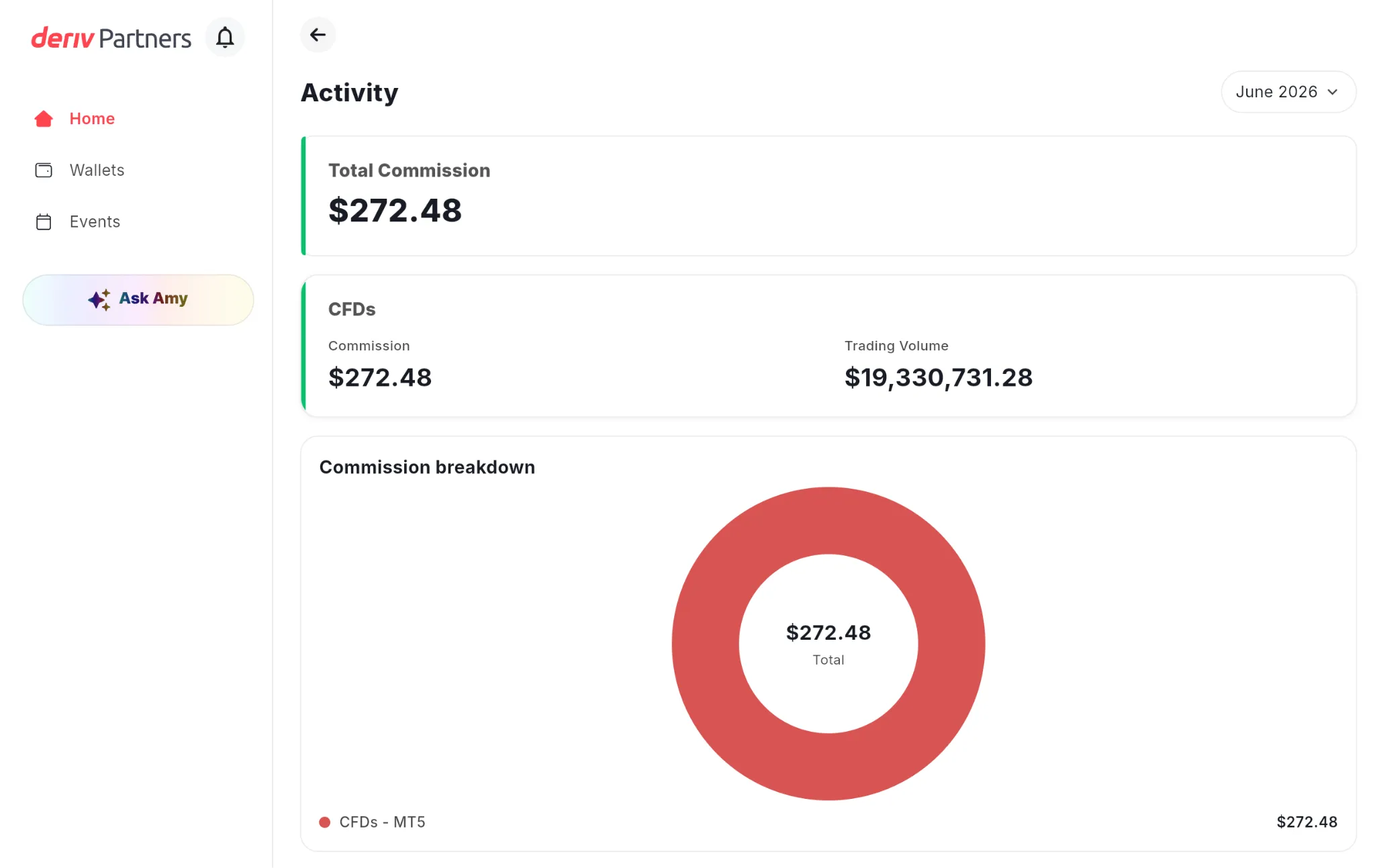Select the Total Commission card
The height and width of the screenshot is (868, 1375).
tap(828, 196)
